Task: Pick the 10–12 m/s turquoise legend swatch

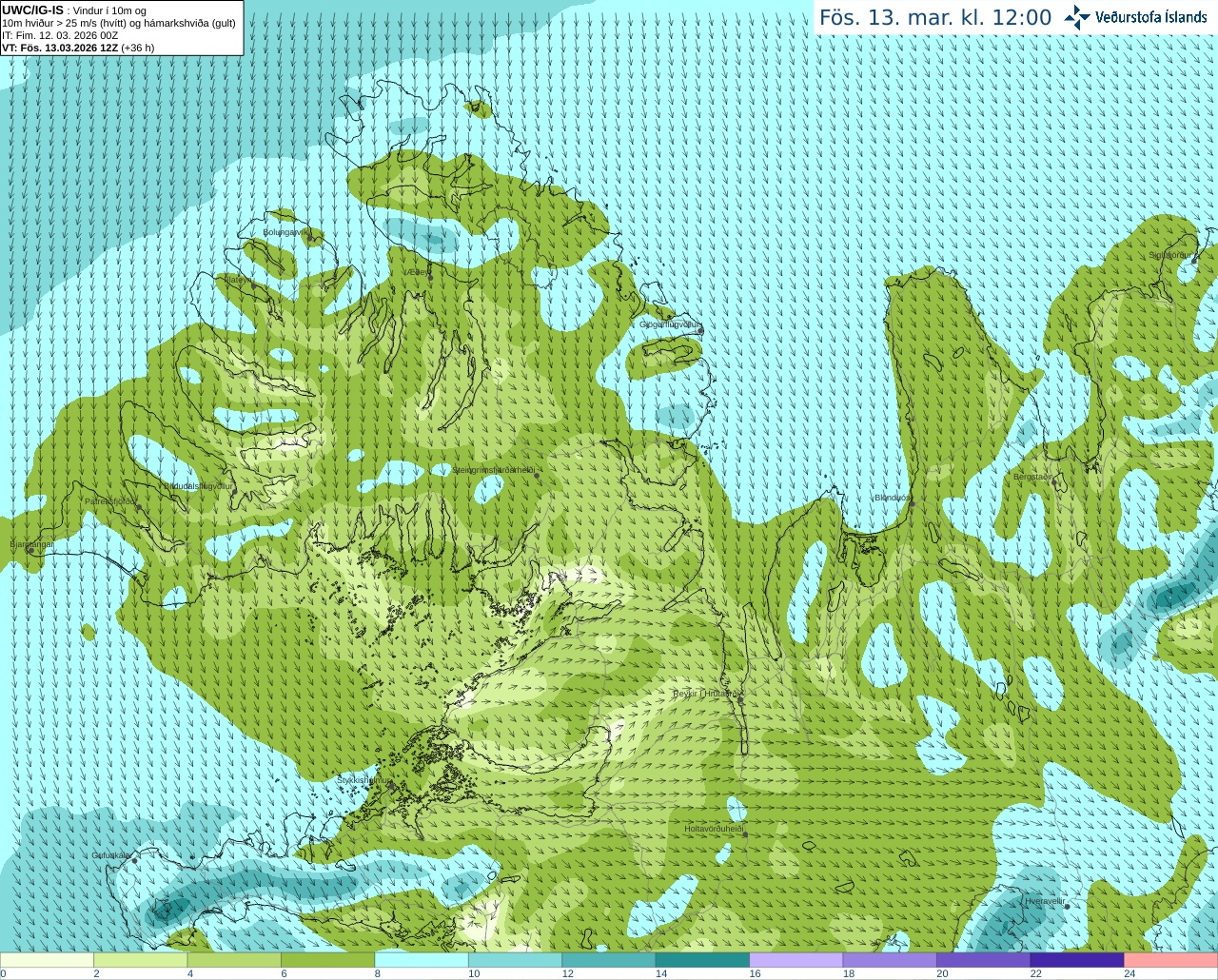Action: pyautogui.click(x=515, y=960)
